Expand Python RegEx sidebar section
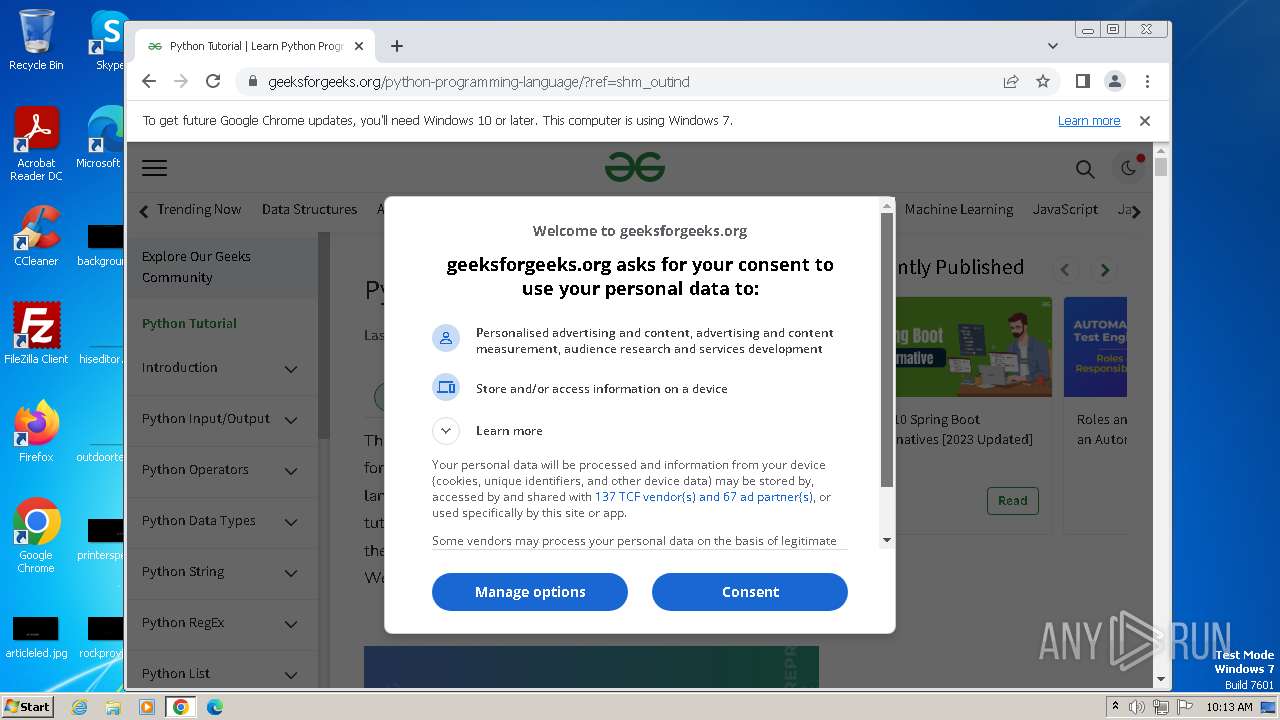Screen dimensions: 1280x720 click(291, 624)
